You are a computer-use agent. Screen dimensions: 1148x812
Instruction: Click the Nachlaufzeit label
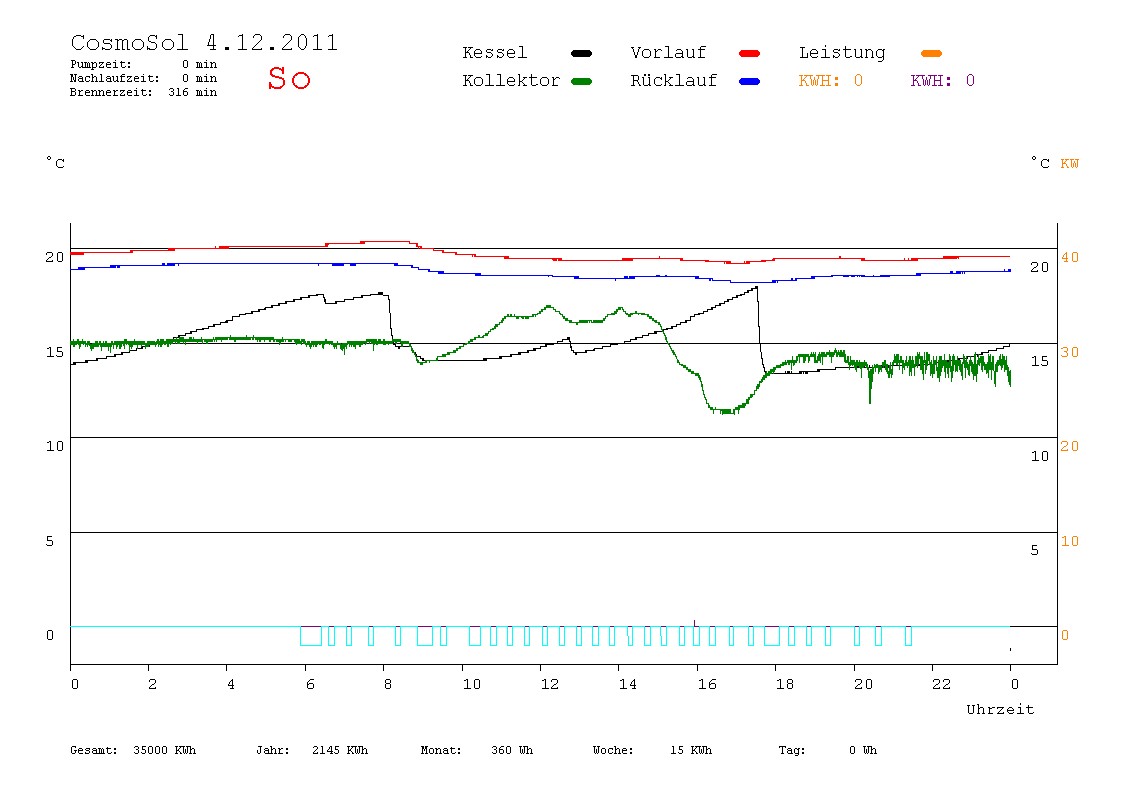coord(114,78)
